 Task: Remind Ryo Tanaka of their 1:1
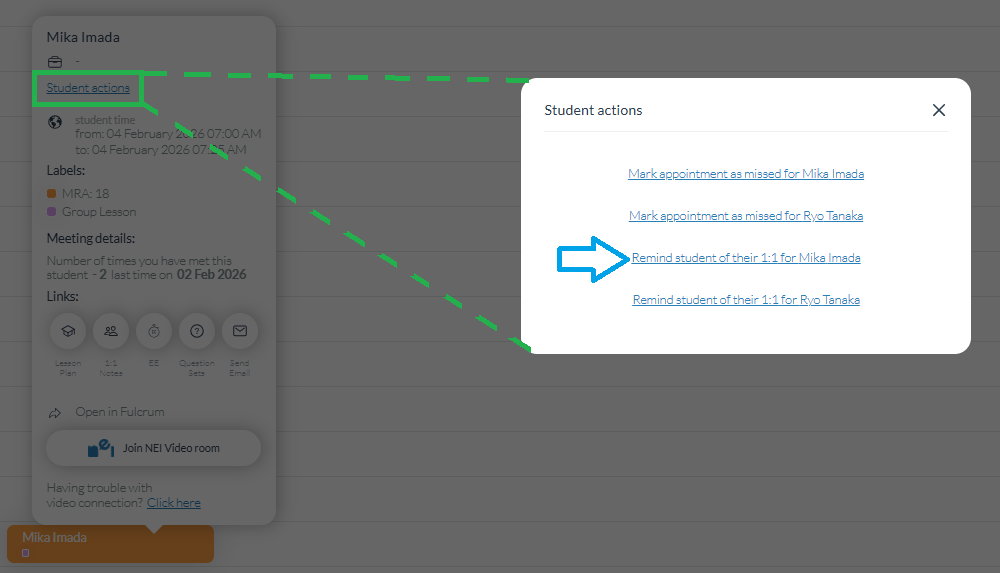coord(746,300)
